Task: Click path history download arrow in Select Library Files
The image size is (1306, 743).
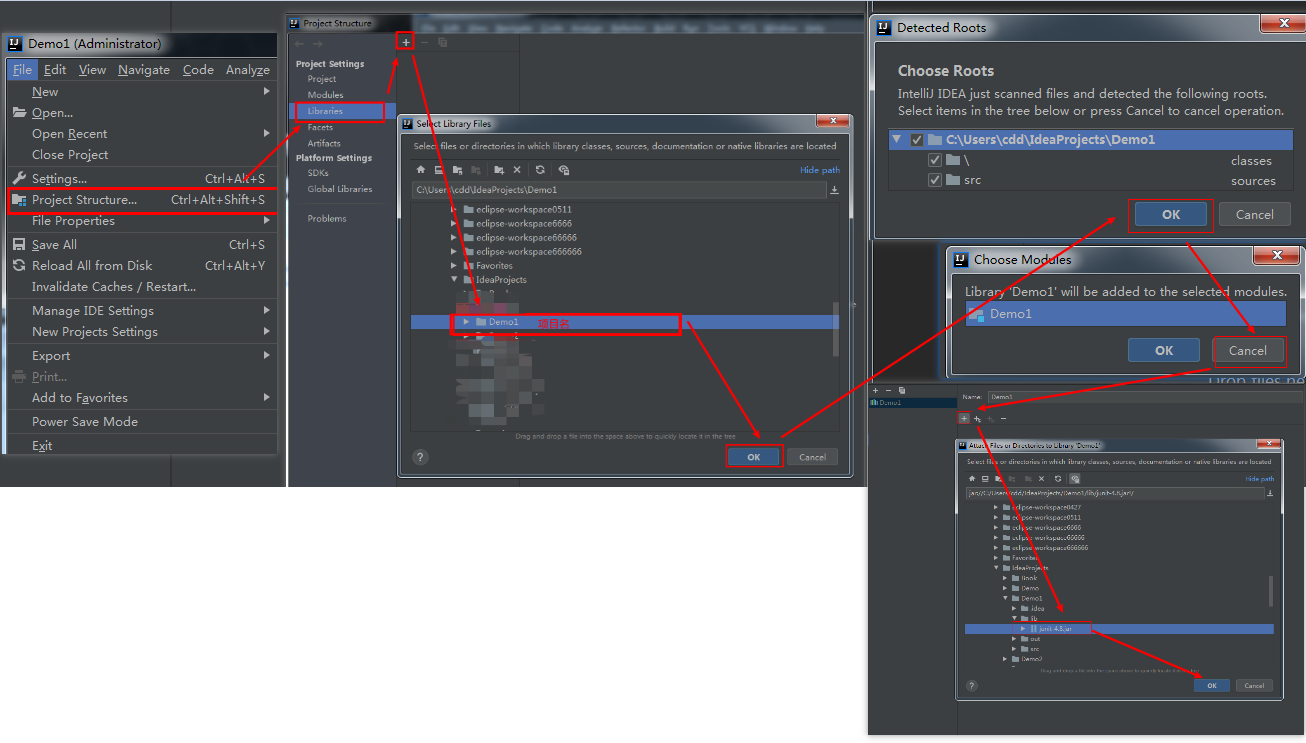Action: pos(834,190)
